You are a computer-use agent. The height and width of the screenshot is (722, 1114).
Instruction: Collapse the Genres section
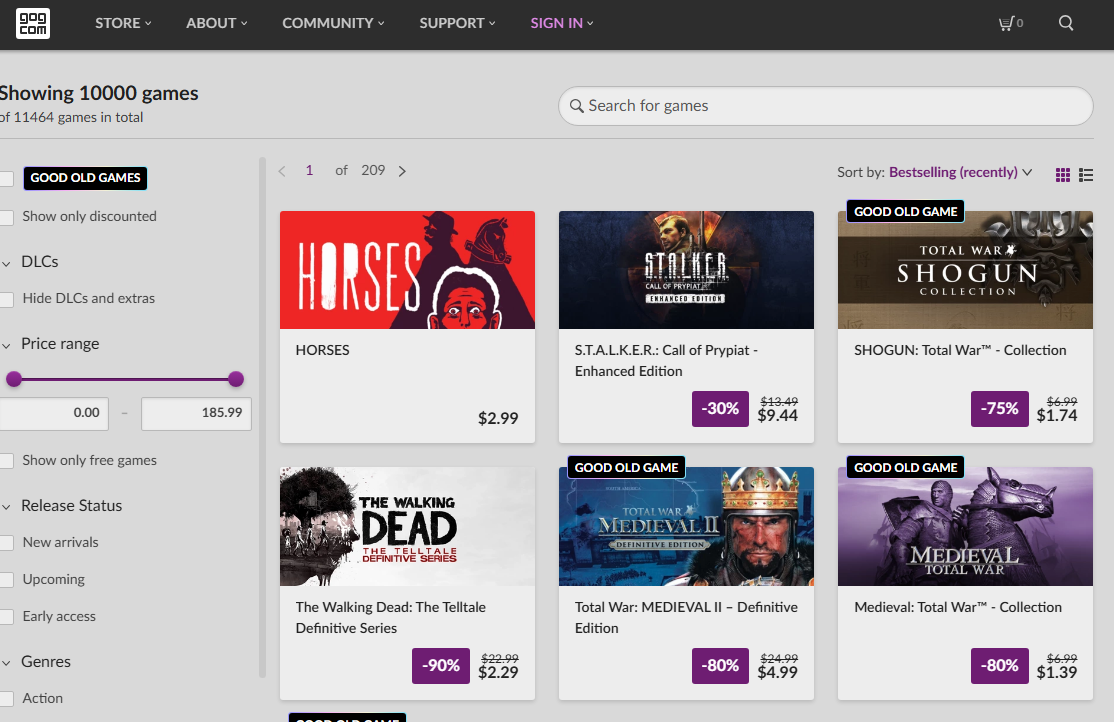[36, 662]
